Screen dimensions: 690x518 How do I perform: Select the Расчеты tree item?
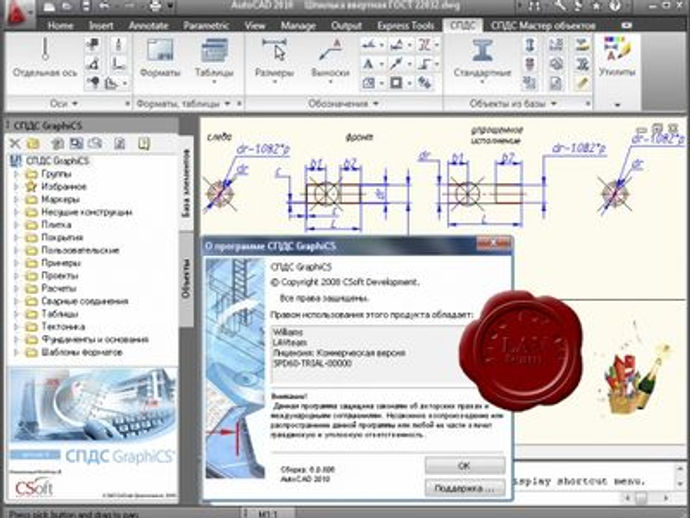pos(59,289)
